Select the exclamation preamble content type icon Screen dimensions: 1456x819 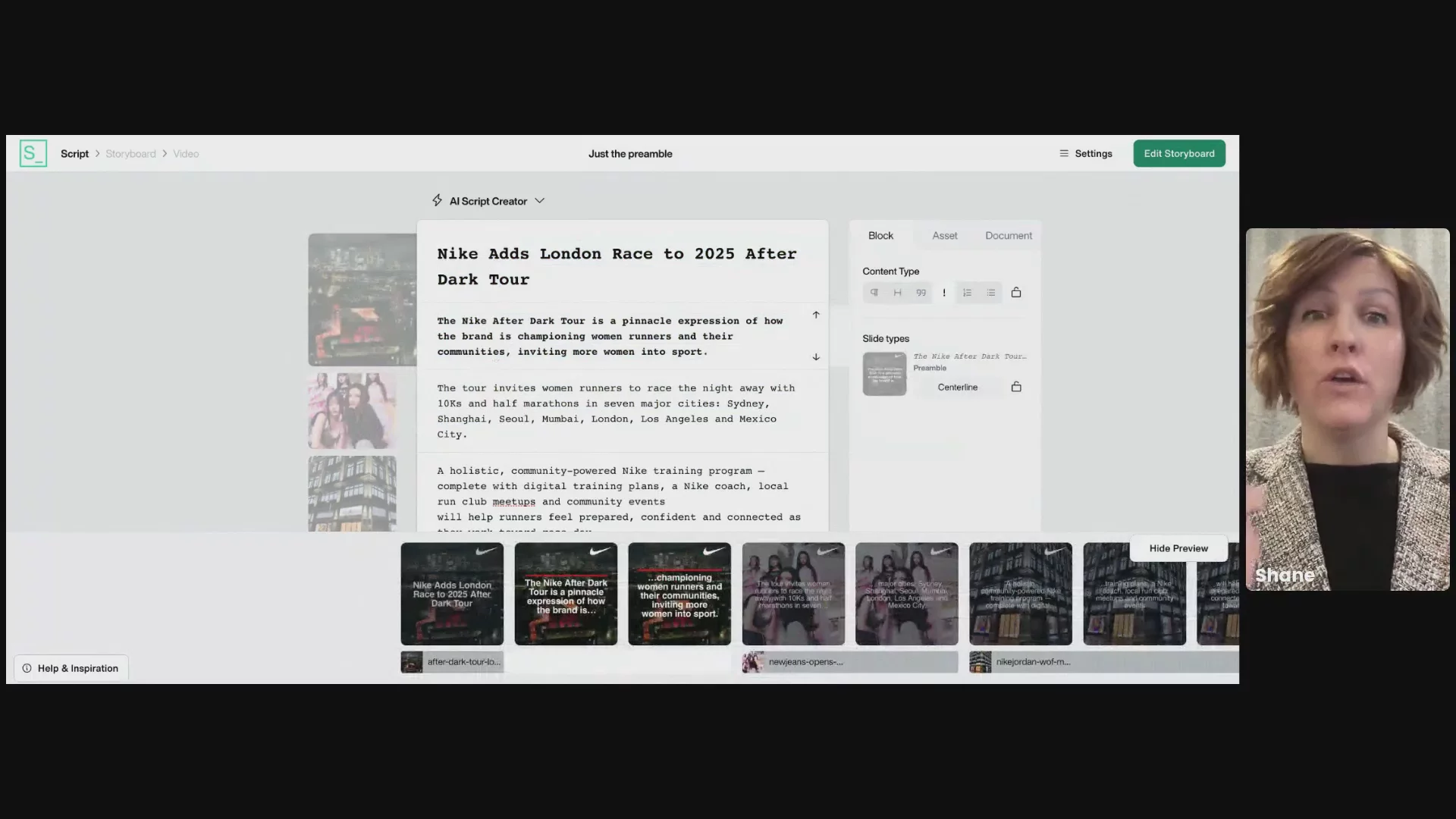944,293
